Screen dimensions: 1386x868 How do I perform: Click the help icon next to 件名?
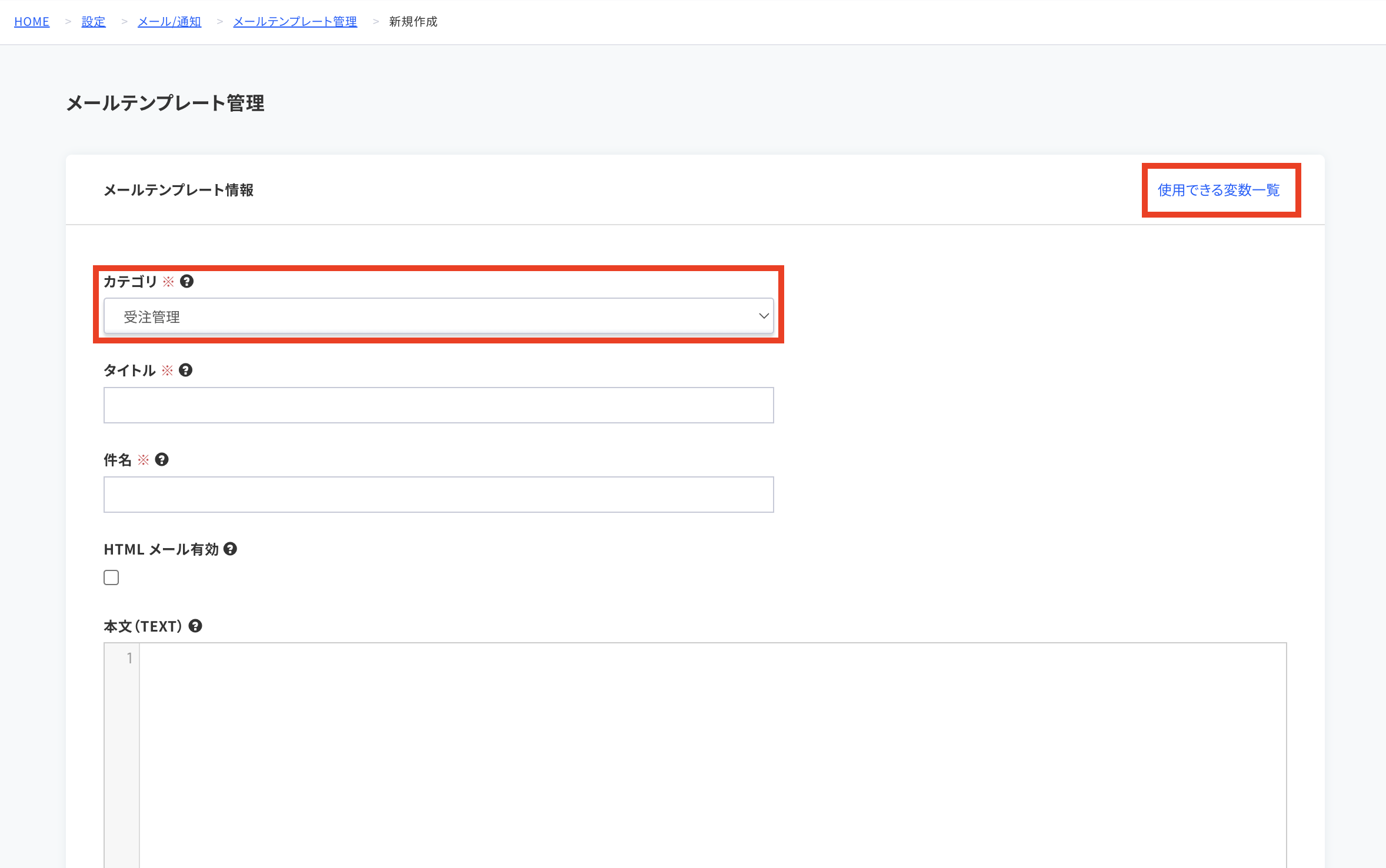[x=162, y=459]
